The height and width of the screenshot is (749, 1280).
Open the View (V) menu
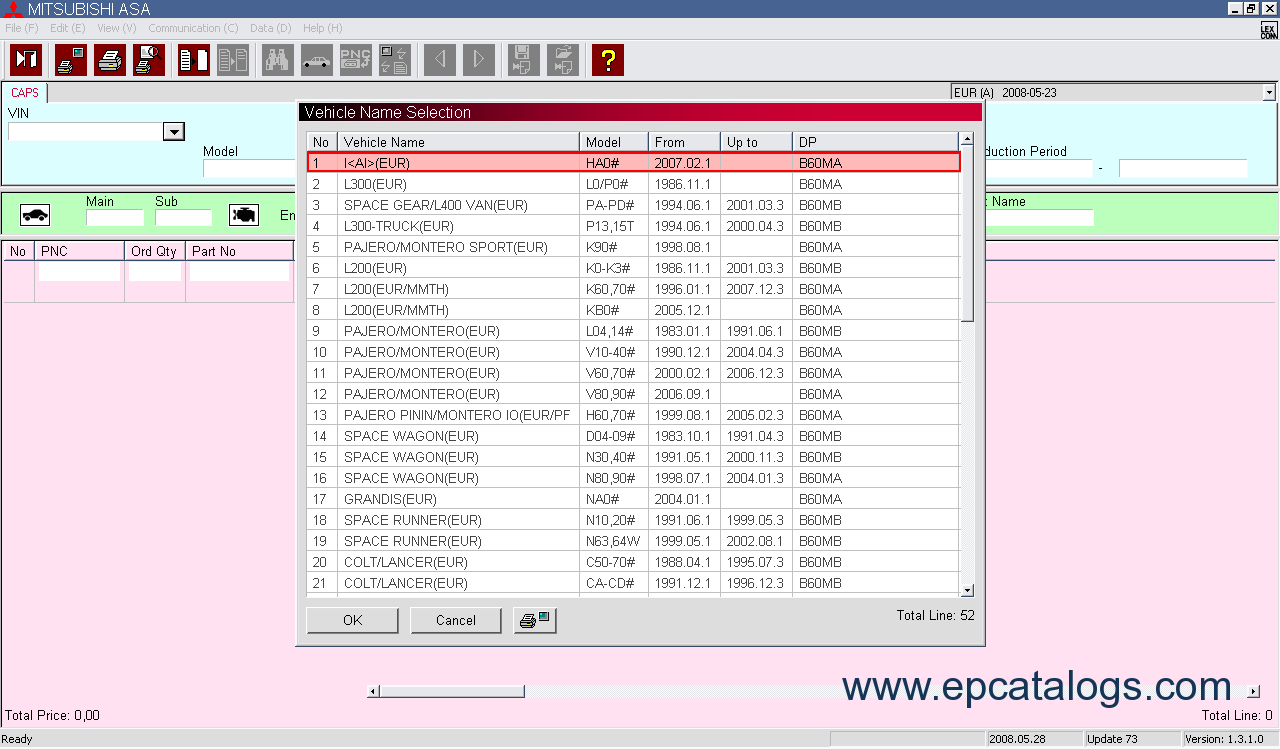pos(116,28)
